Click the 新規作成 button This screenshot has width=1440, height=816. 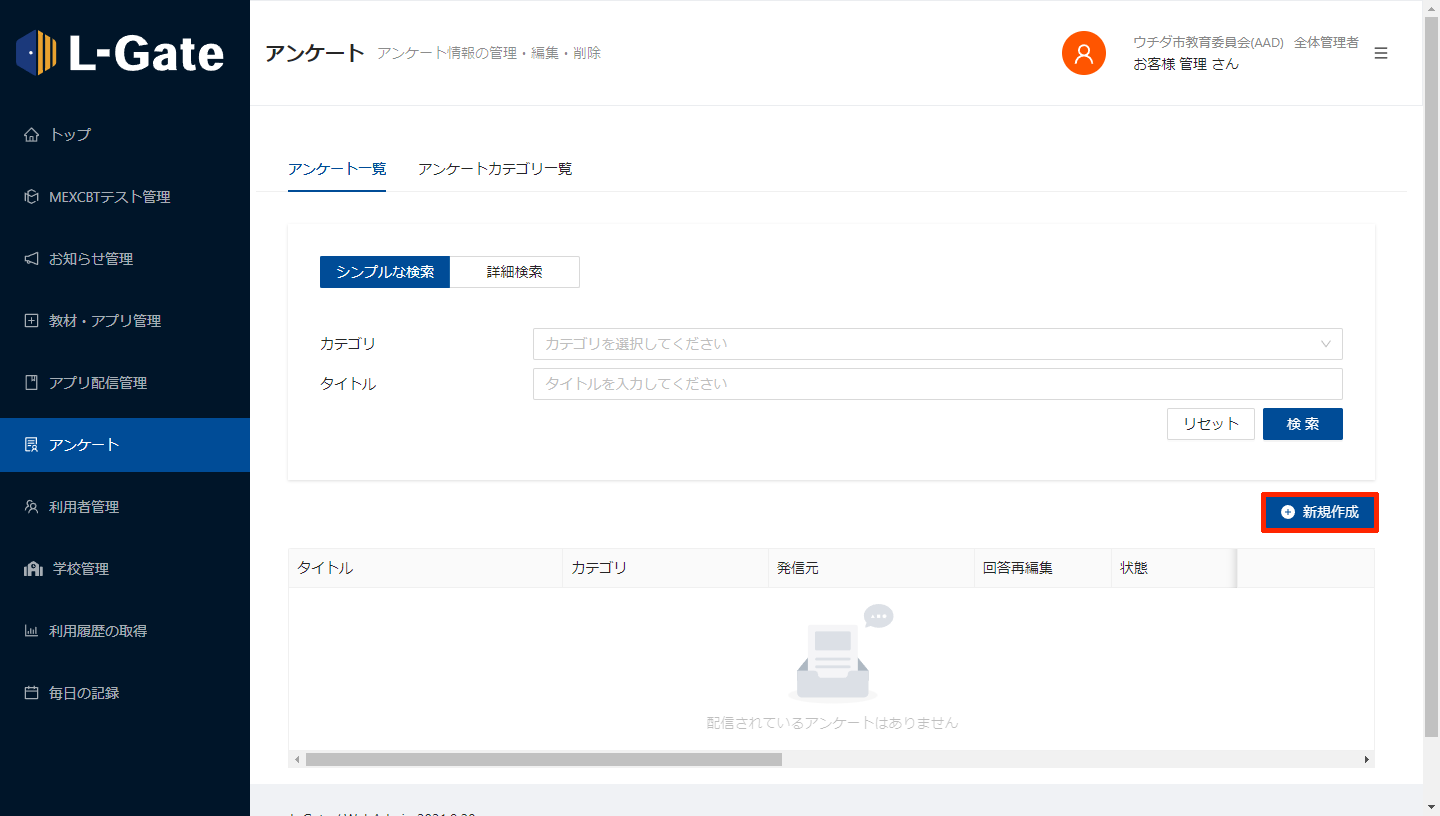click(1319, 512)
